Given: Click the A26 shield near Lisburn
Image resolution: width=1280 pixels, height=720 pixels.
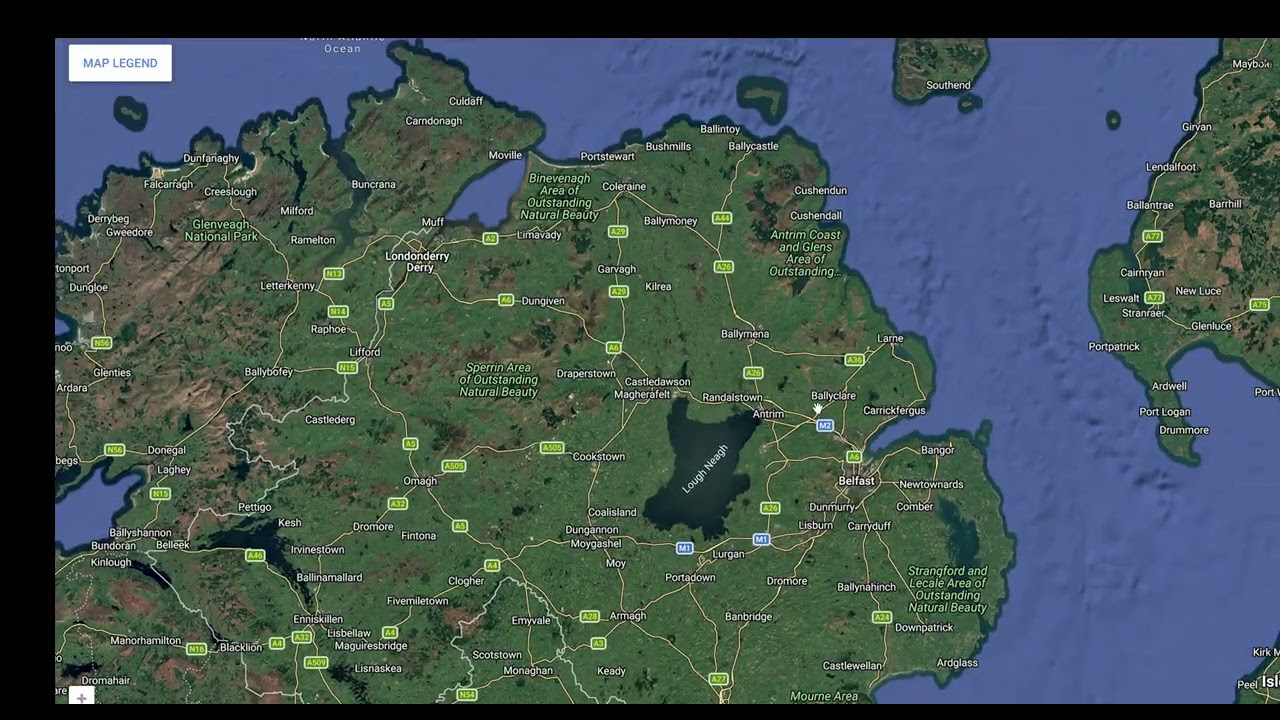Looking at the screenshot, I should point(770,508).
